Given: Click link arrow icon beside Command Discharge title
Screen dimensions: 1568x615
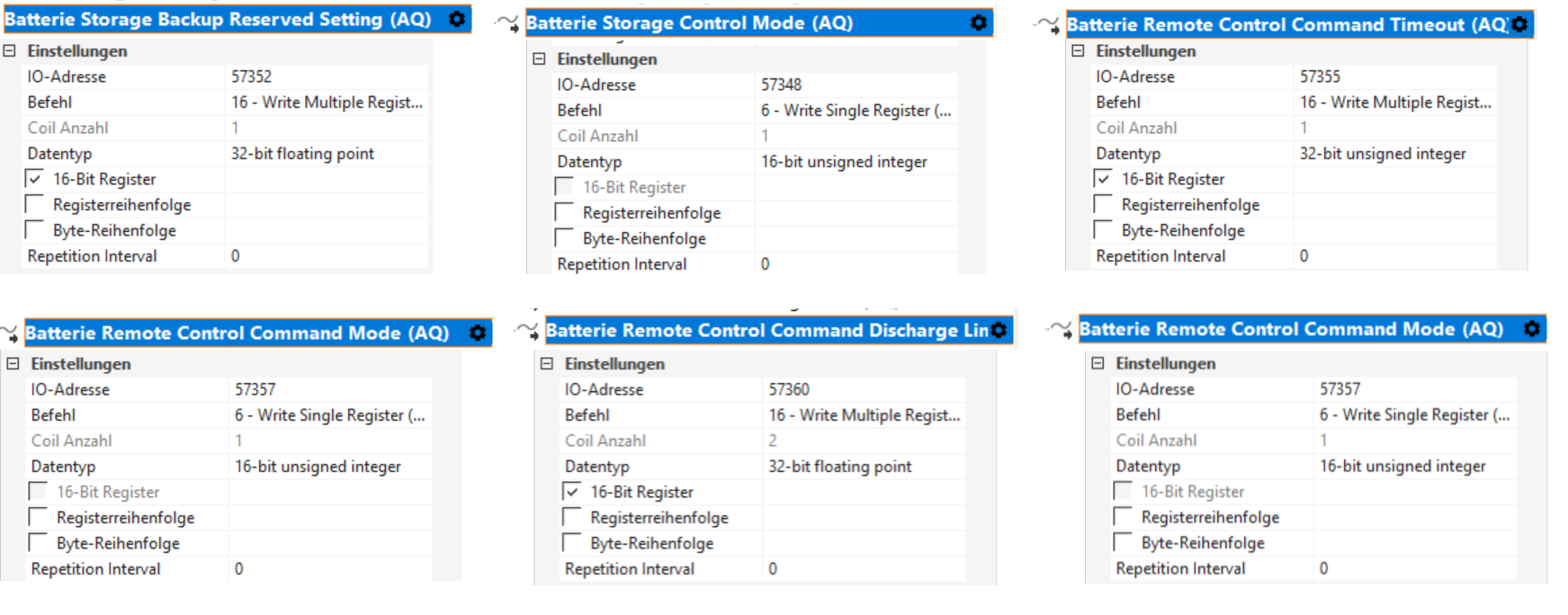Looking at the screenshot, I should tap(527, 331).
